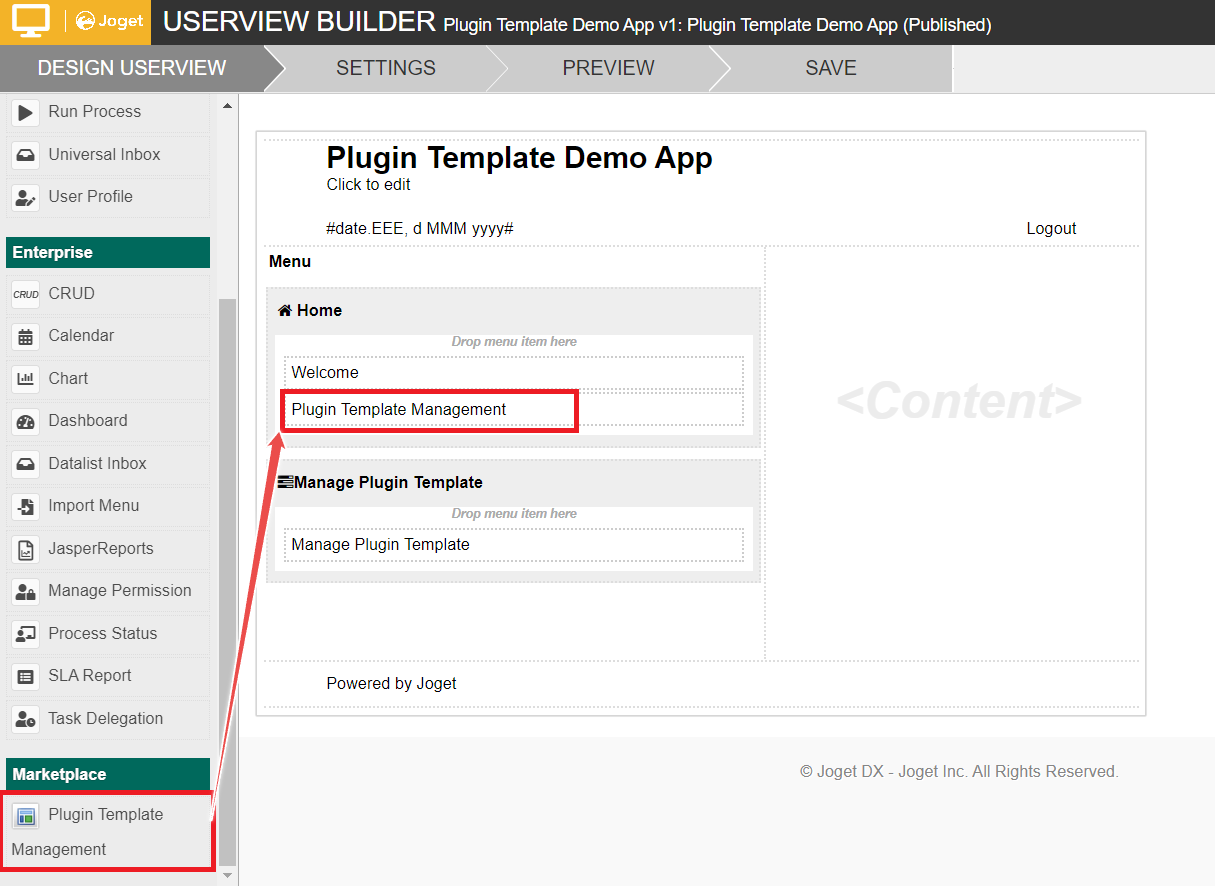This screenshot has height=886, width=1215.
Task: Click the Powered by Joget footer text
Action: click(391, 684)
